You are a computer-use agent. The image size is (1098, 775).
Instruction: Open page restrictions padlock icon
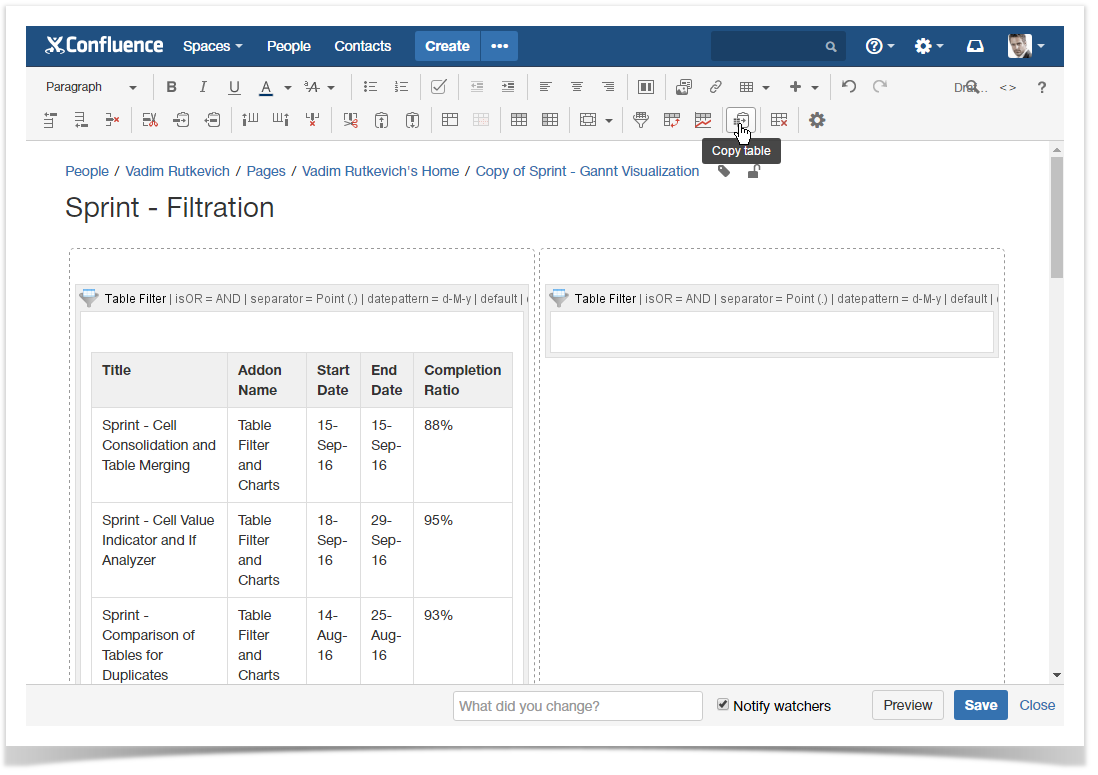tap(753, 171)
